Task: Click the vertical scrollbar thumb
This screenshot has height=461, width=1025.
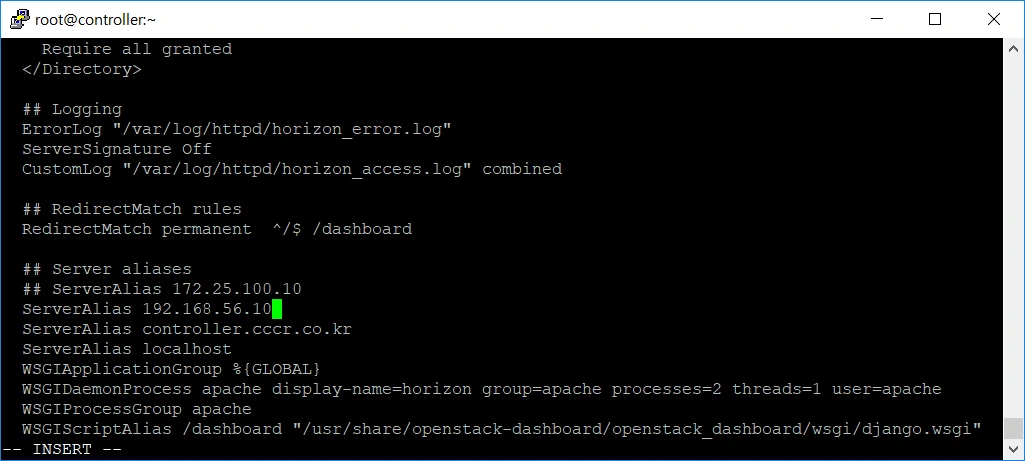Action: tap(1013, 428)
